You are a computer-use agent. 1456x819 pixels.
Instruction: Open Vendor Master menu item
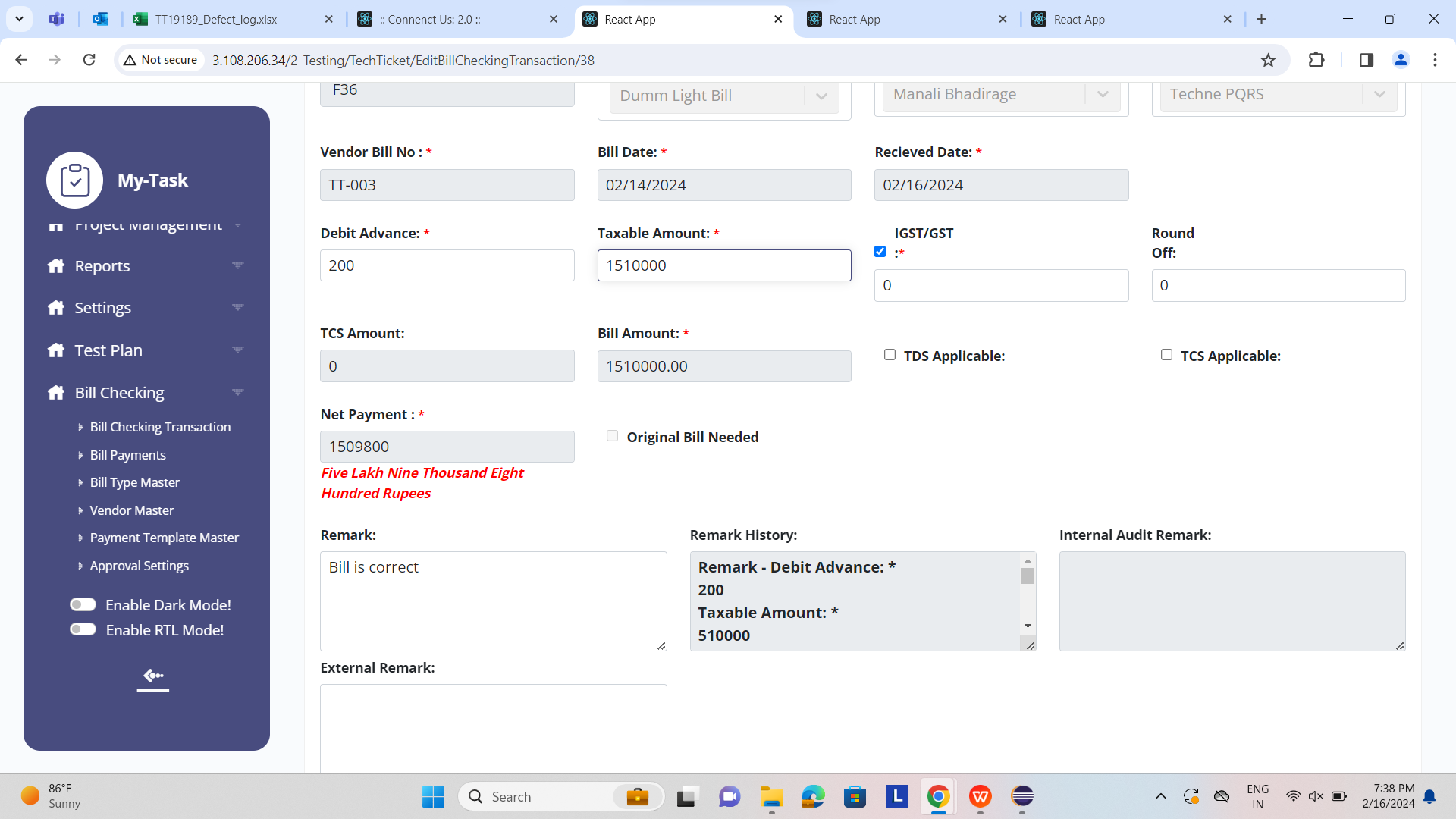point(131,510)
